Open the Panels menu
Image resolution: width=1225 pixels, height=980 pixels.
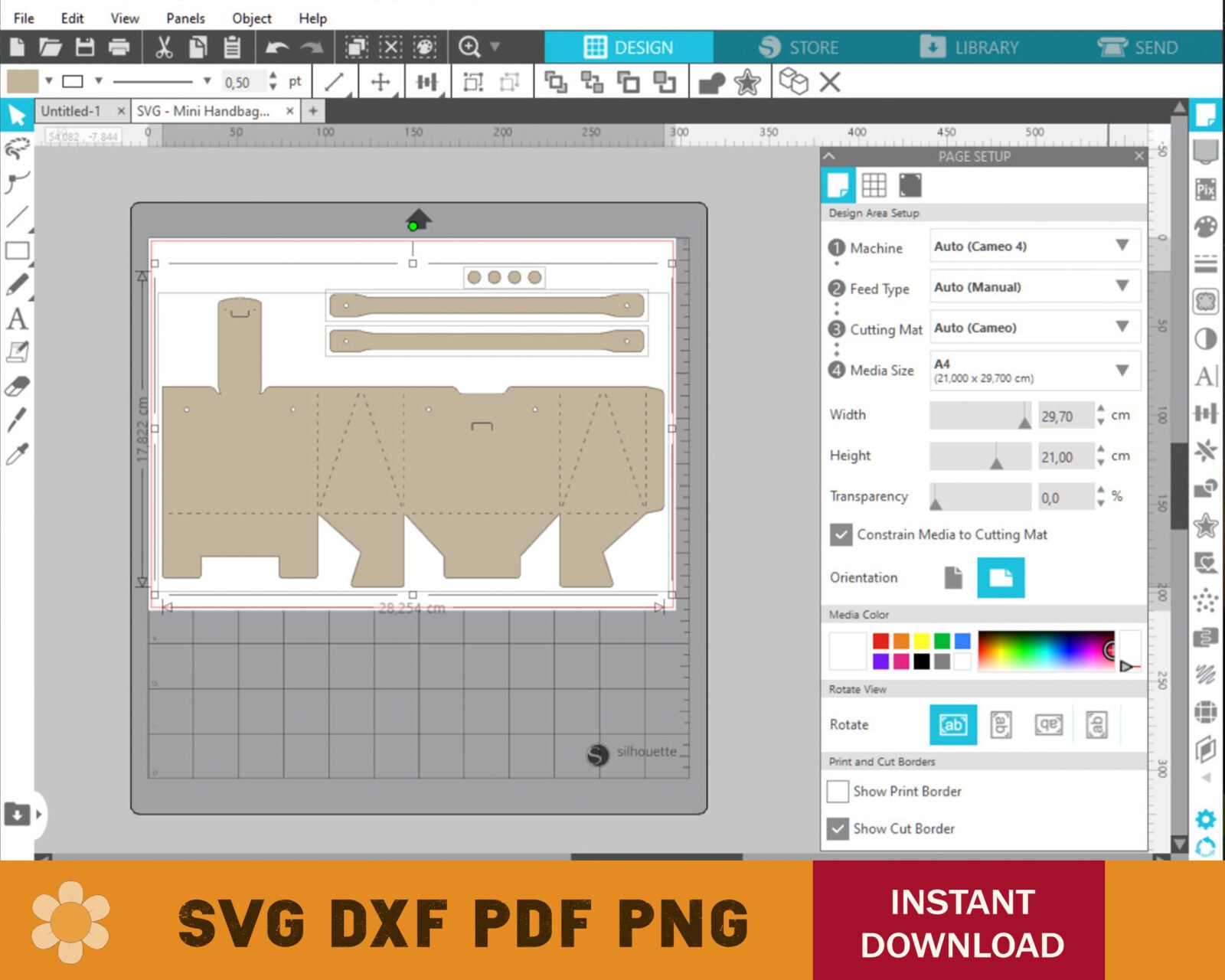[185, 18]
